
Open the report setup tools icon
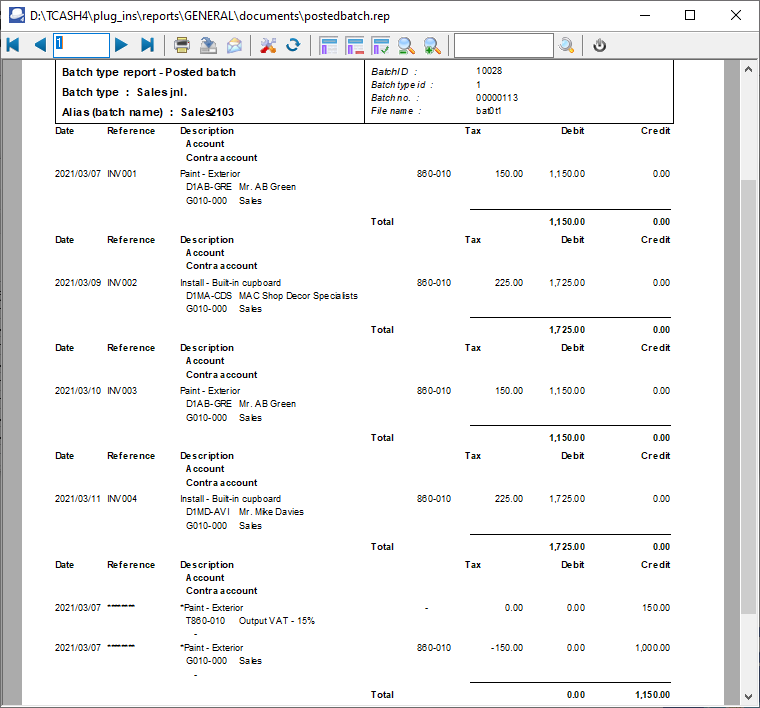(267, 45)
